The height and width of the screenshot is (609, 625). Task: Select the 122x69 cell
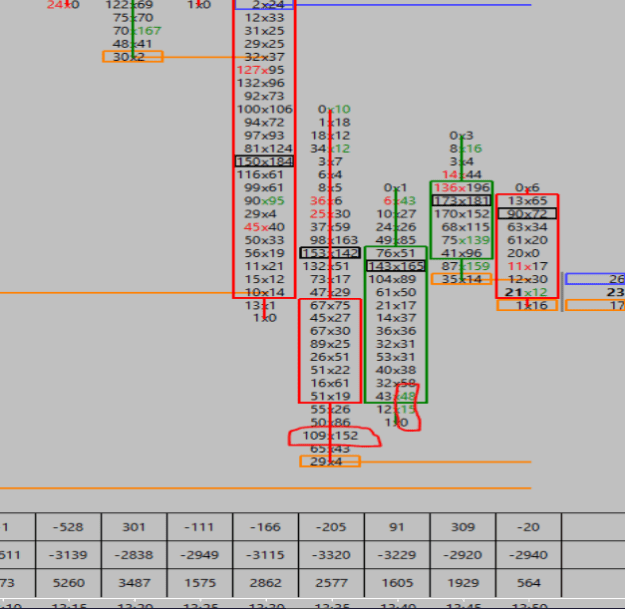(x=129, y=5)
